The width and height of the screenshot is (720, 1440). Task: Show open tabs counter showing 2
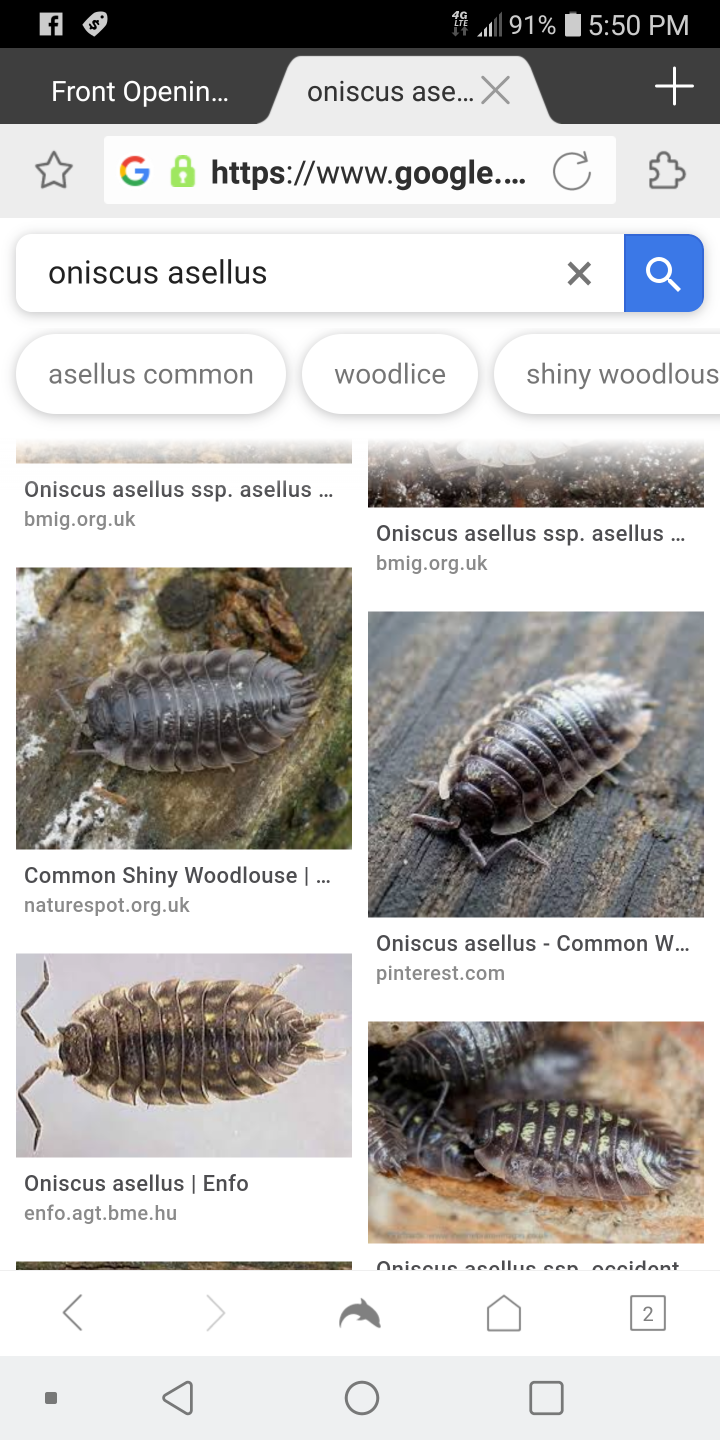click(648, 1313)
